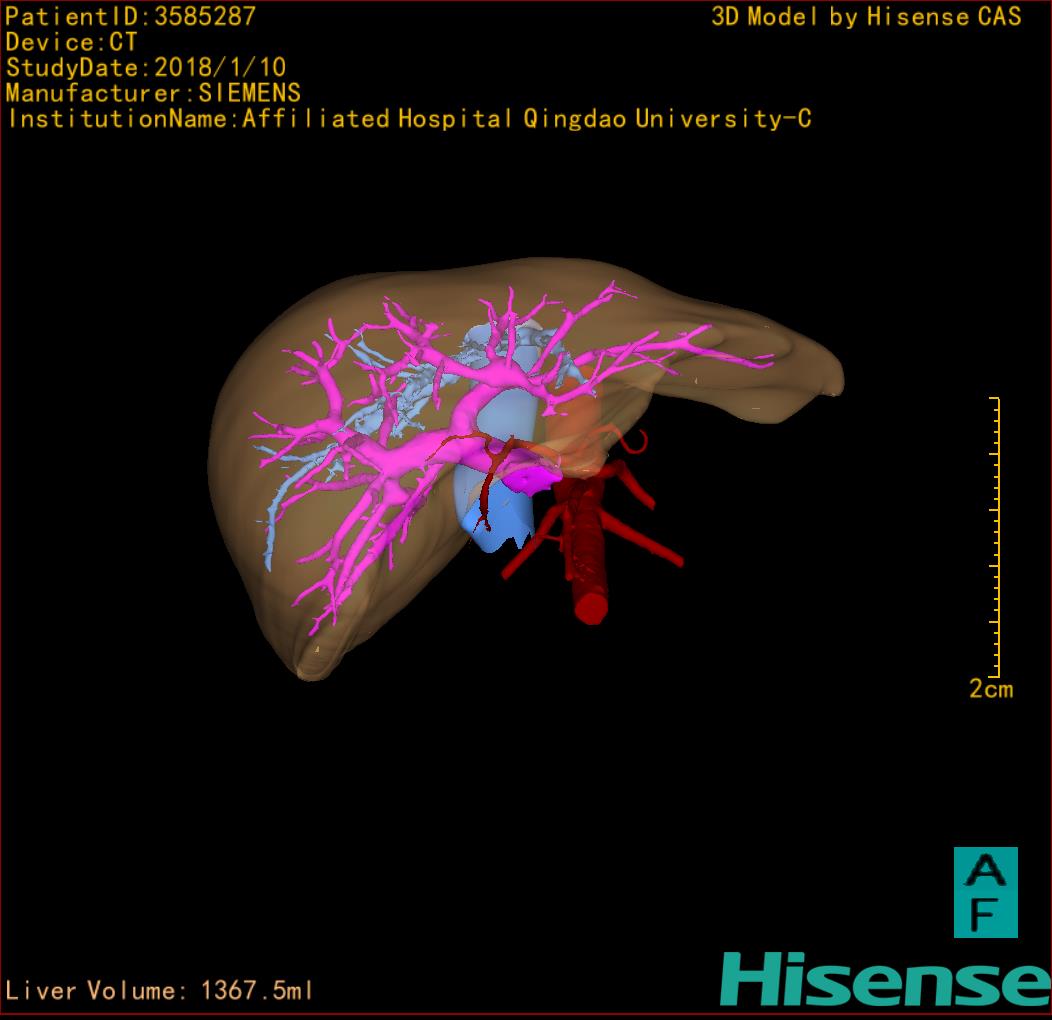Click the Device:CT label
Image resolution: width=1052 pixels, height=1020 pixels.
click(72, 43)
